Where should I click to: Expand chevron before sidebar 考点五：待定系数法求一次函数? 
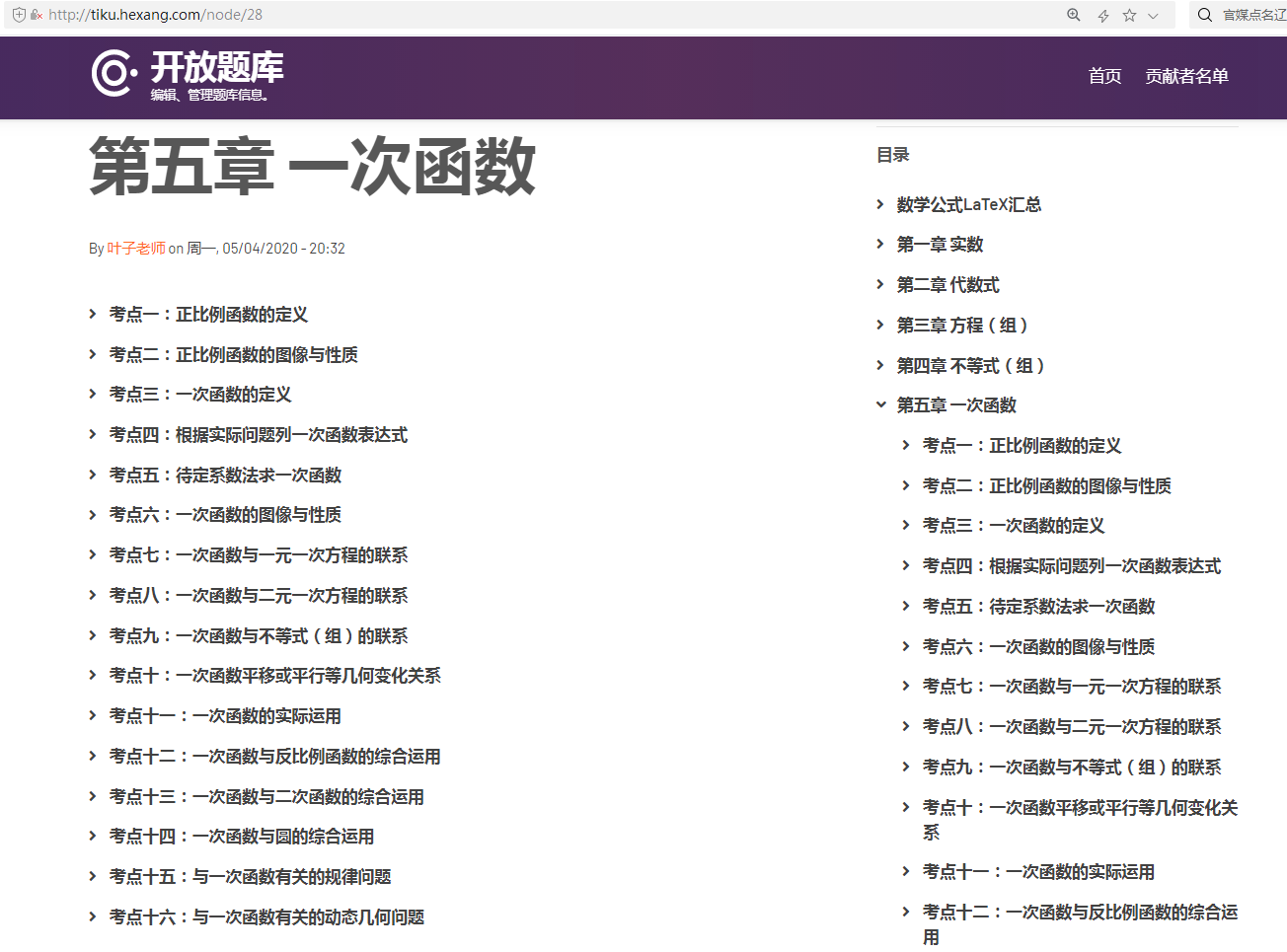tap(906, 606)
